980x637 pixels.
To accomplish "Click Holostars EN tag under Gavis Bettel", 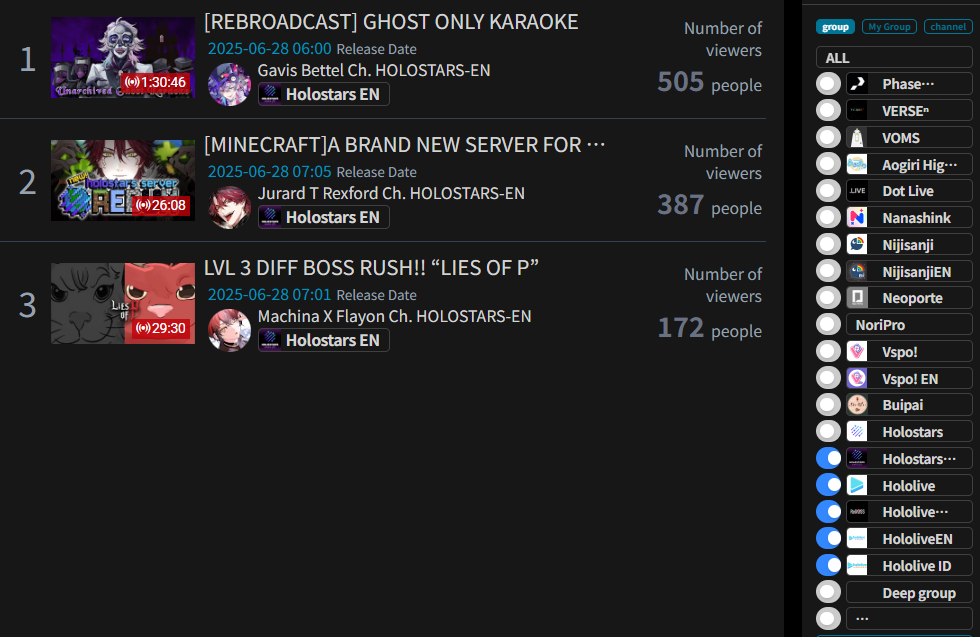I will [x=324, y=94].
